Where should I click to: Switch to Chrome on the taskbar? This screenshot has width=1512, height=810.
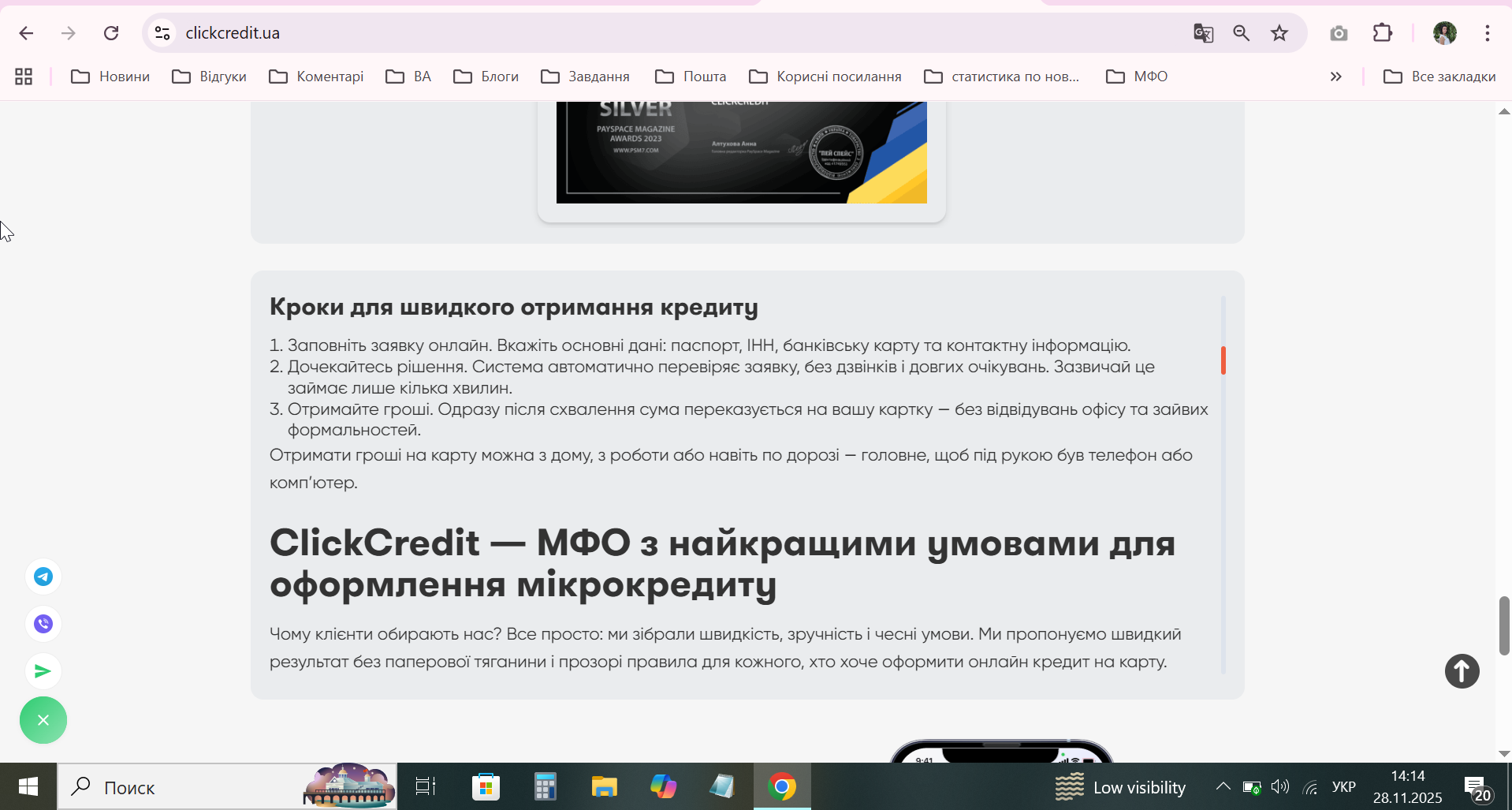pyautogui.click(x=782, y=786)
